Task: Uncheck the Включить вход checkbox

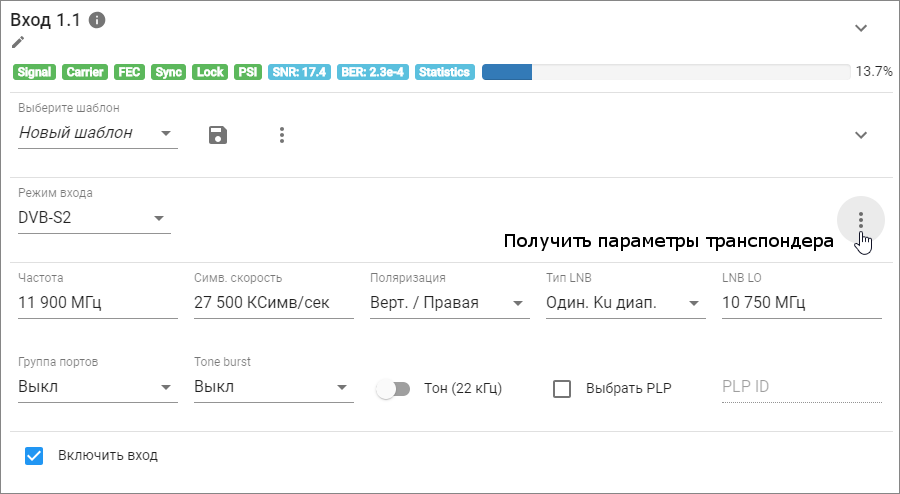Action: point(34,456)
